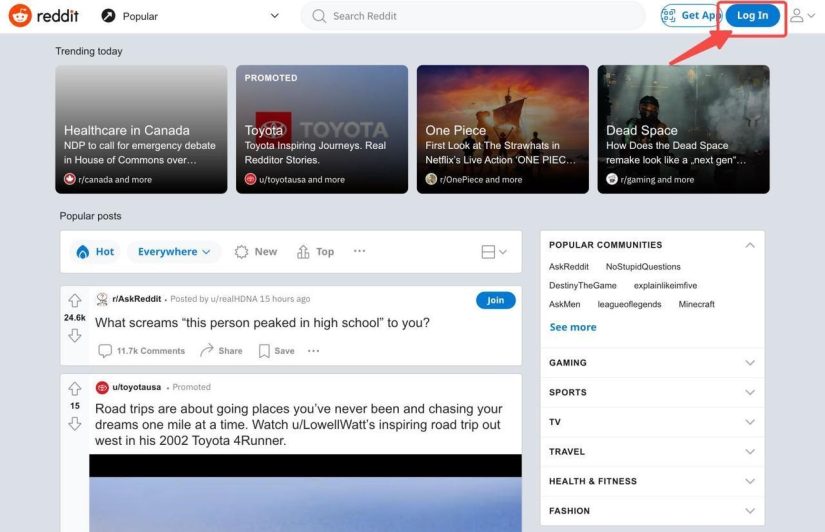The width and height of the screenshot is (825, 532).
Task: Share the AskReddit high school post
Action: tap(221, 351)
